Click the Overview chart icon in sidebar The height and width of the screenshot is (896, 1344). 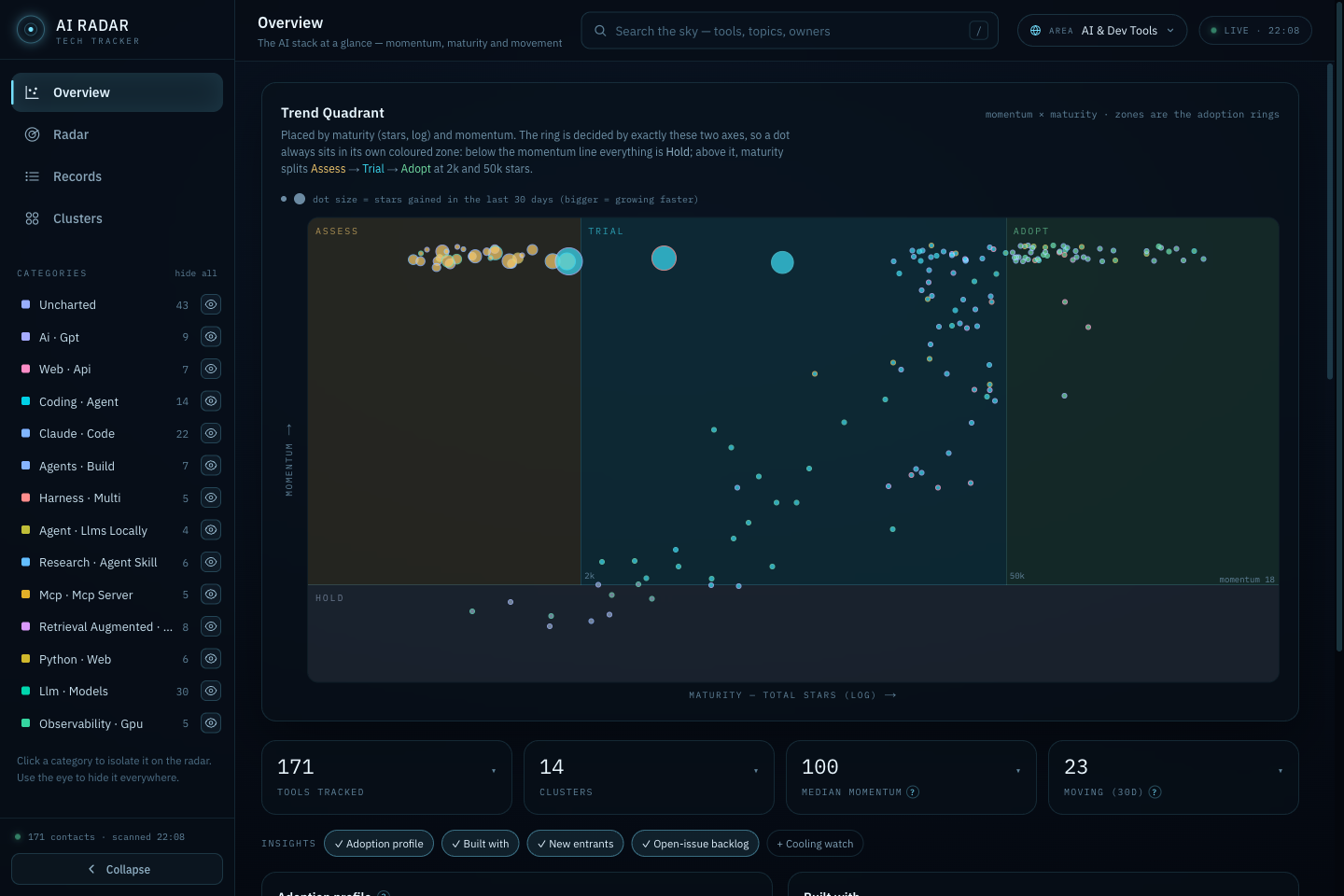[x=32, y=92]
